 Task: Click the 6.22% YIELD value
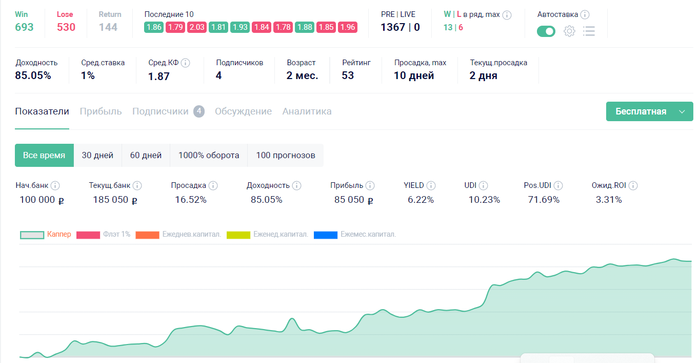[x=421, y=200]
